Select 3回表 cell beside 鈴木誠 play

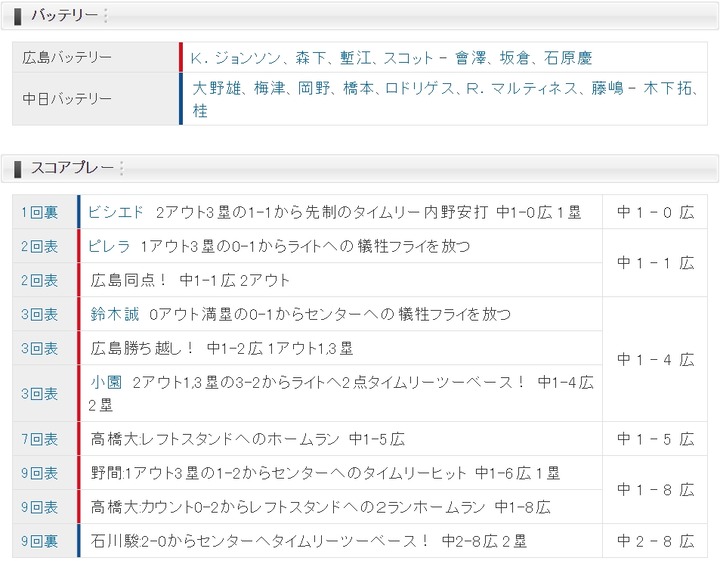(x=45, y=314)
